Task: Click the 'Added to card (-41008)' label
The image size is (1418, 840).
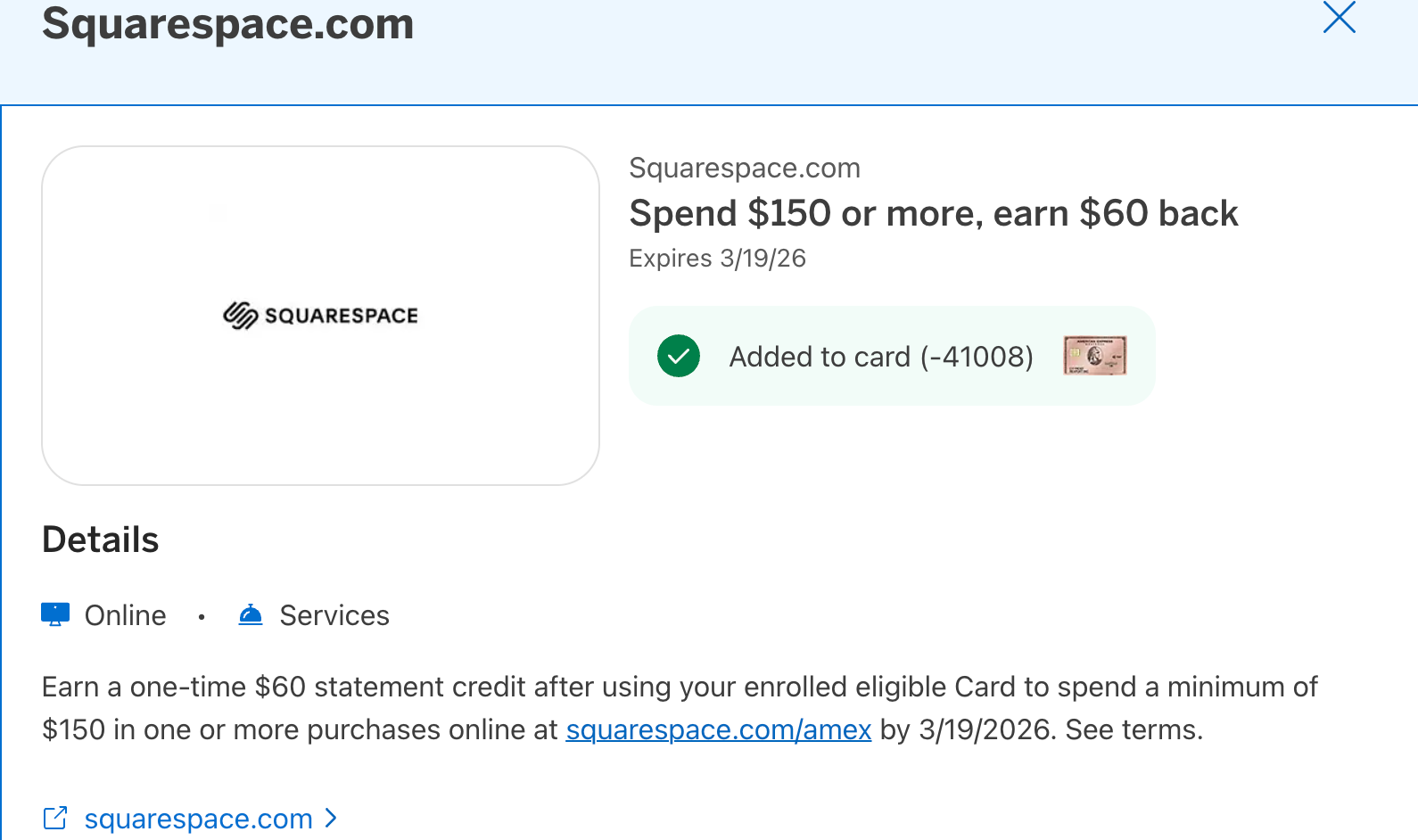Action: pos(881,357)
